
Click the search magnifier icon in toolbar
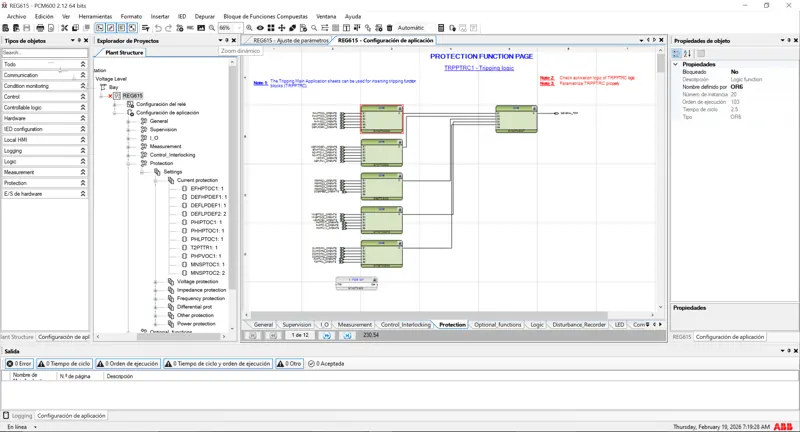314,28
